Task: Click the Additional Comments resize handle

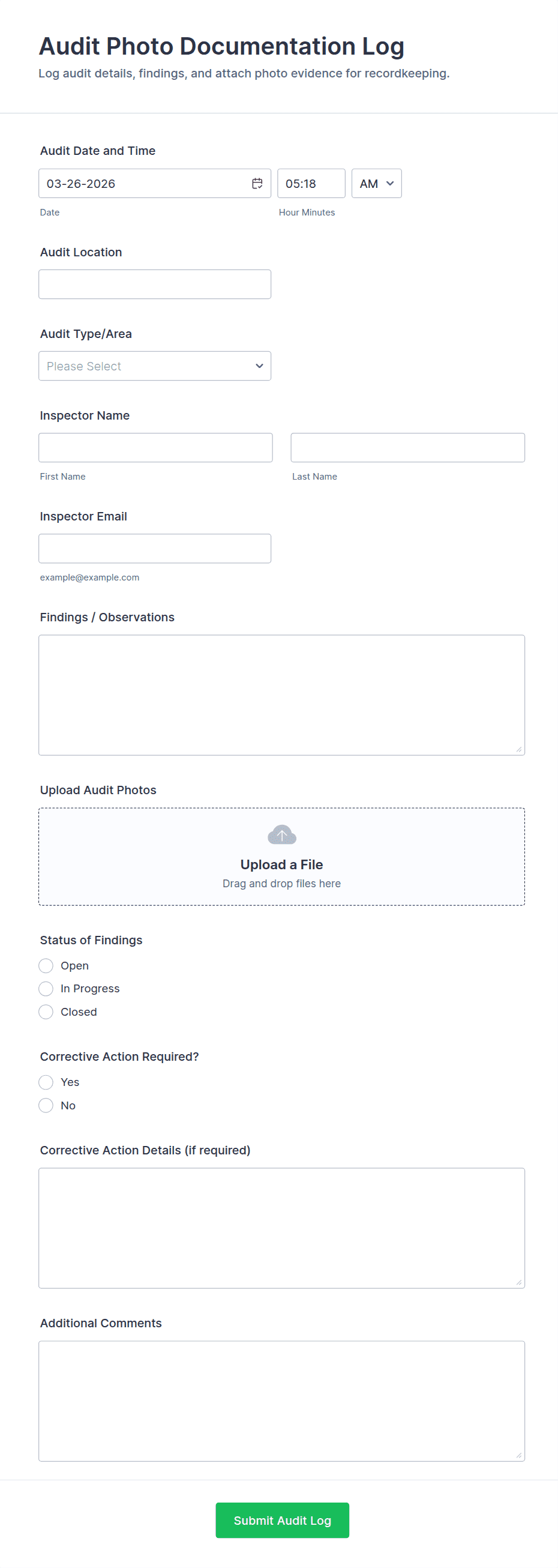Action: (518, 1455)
